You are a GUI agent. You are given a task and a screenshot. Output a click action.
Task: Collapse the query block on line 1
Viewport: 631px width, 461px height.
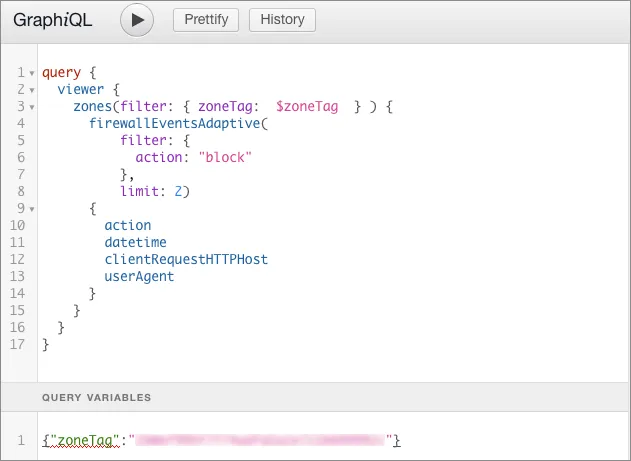coord(32,74)
